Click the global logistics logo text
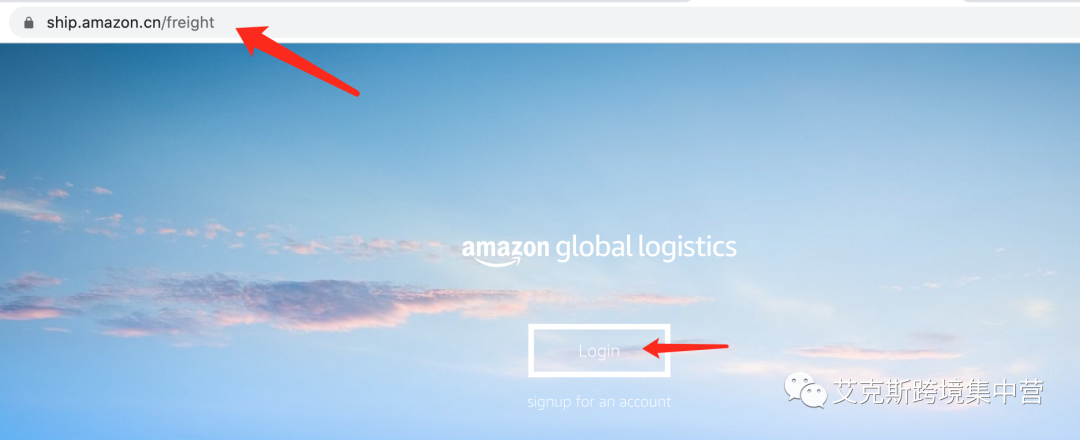The image size is (1080, 440). tap(645, 248)
